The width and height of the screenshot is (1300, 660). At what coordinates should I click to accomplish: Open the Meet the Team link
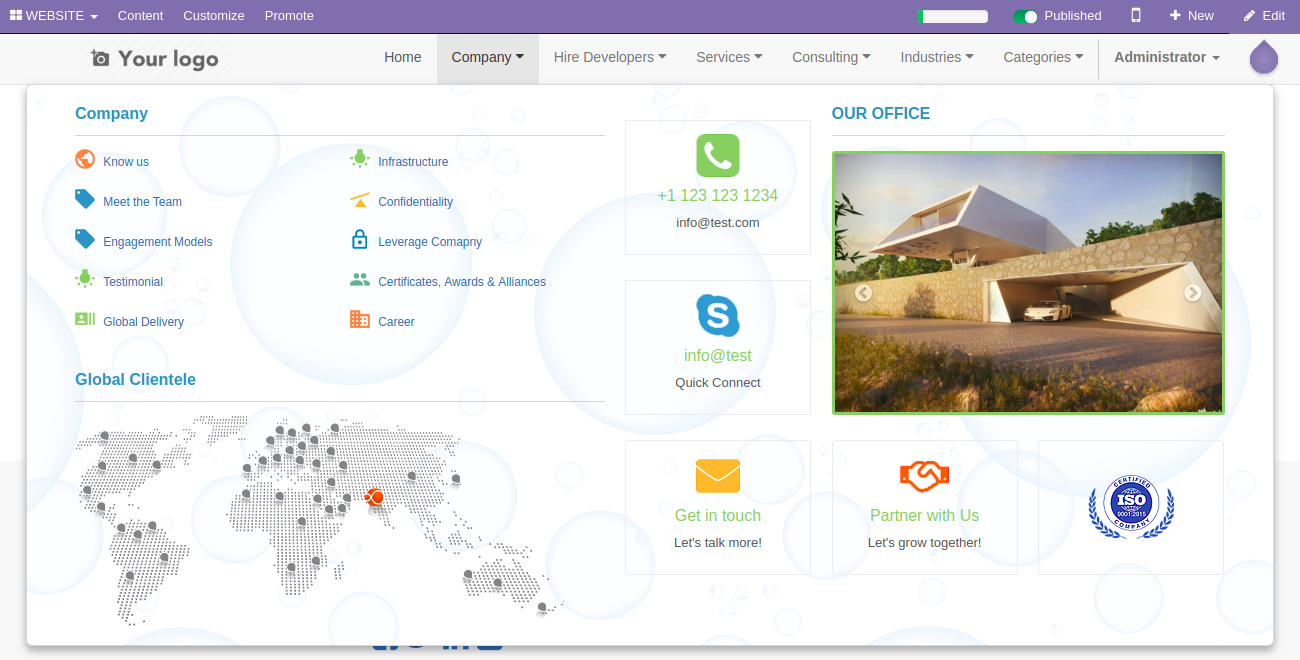142,201
